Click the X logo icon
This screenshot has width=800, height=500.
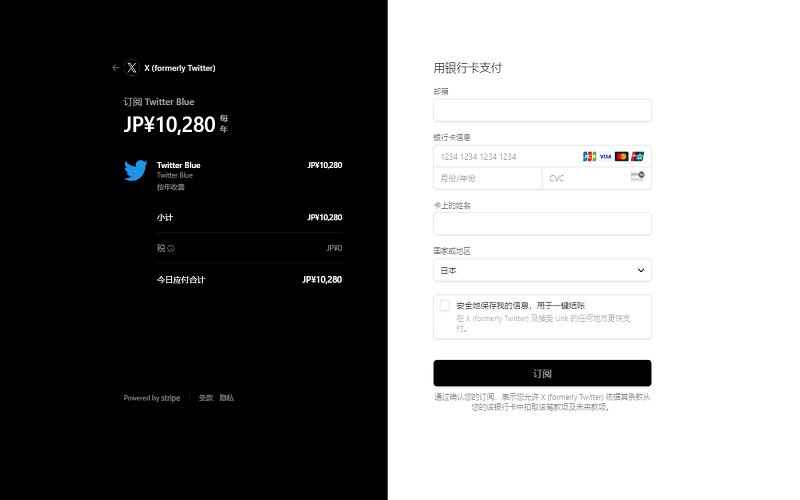(x=132, y=67)
